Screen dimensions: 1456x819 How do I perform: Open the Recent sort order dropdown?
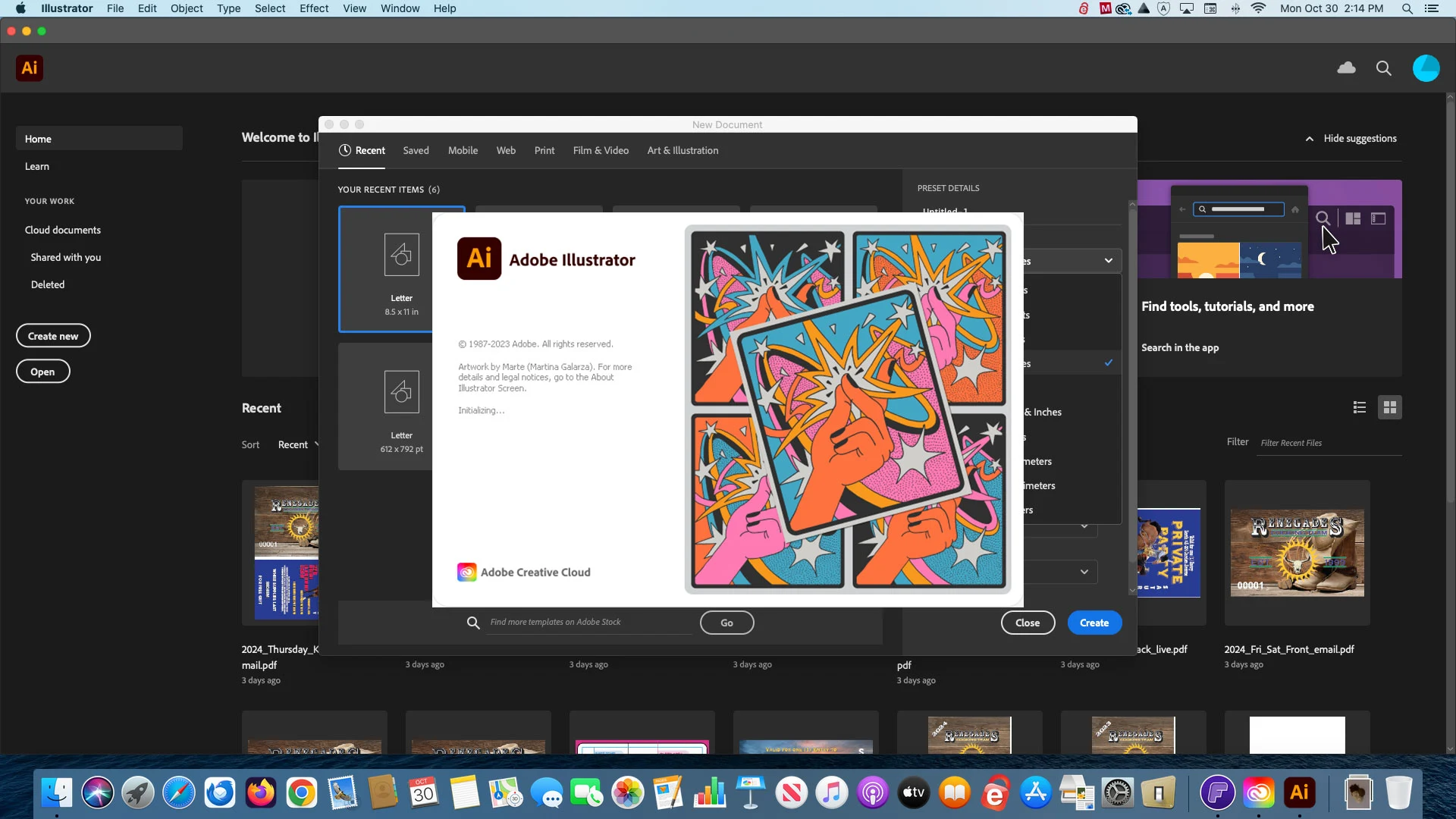point(297,444)
